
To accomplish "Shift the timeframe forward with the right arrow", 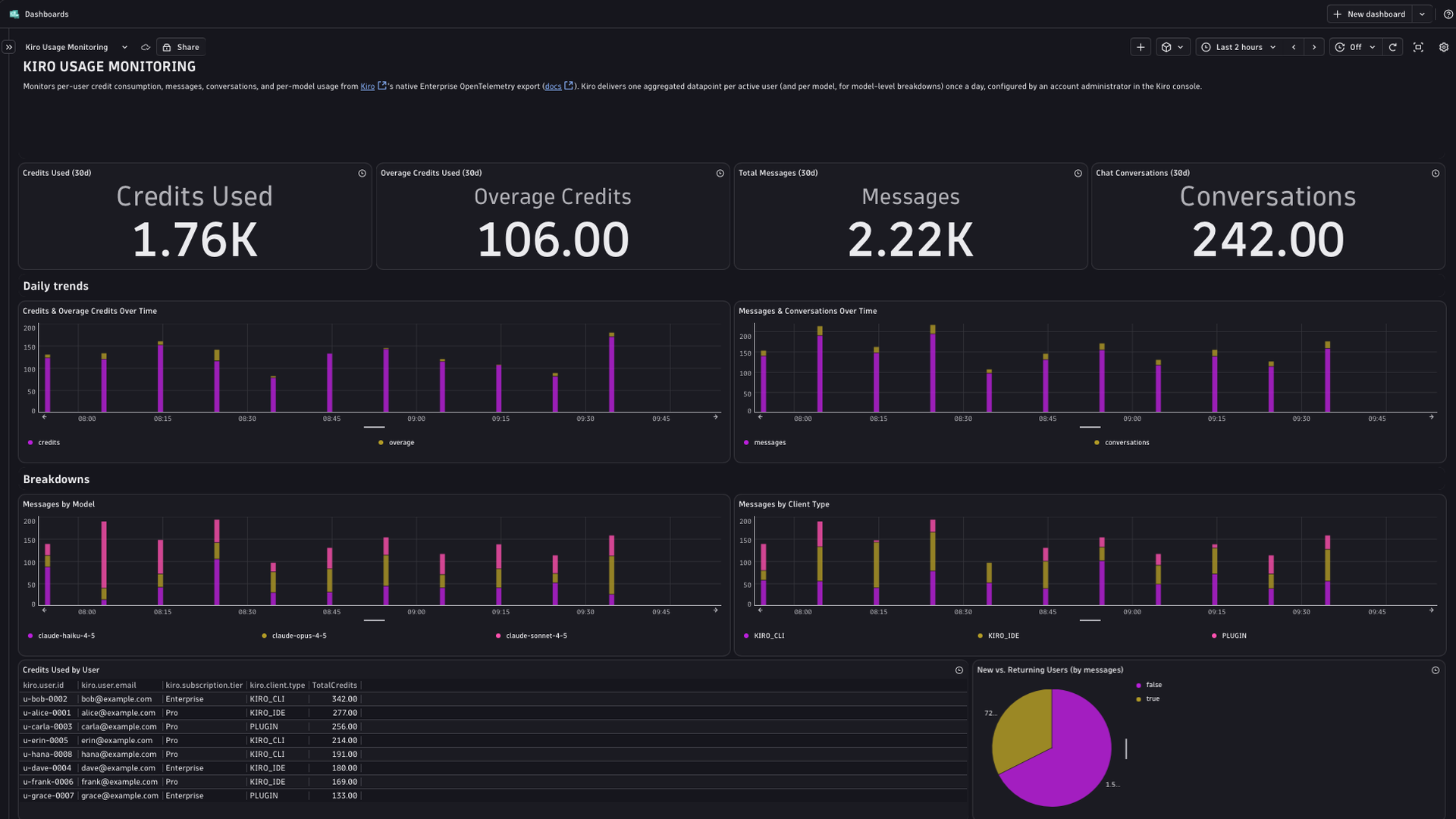I will [x=1314, y=47].
